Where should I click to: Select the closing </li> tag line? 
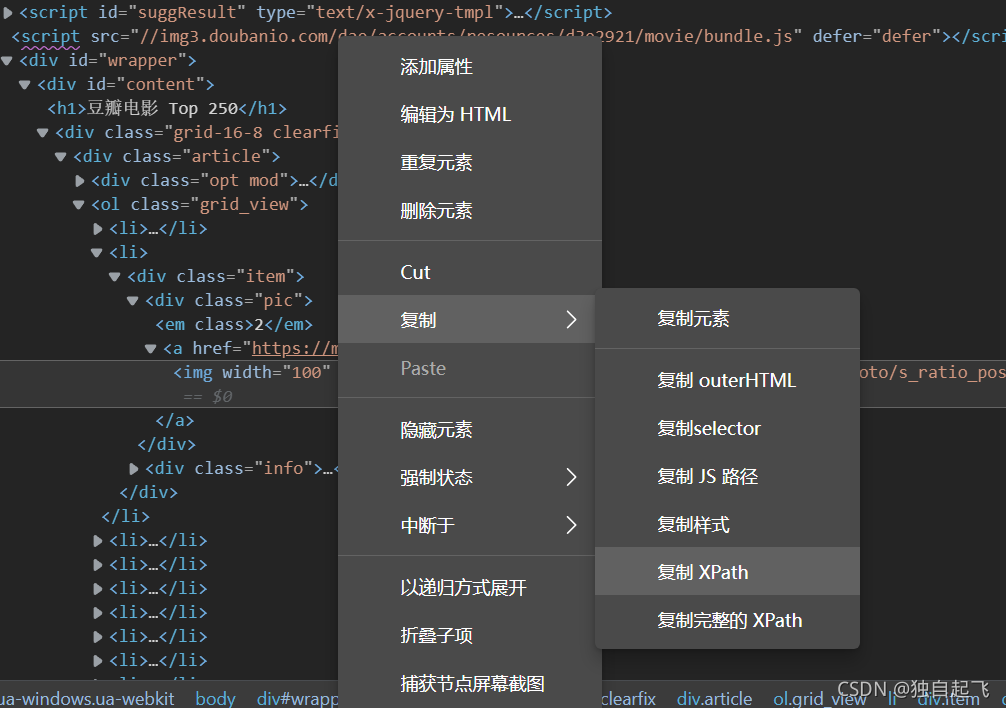pyautogui.click(x=126, y=516)
